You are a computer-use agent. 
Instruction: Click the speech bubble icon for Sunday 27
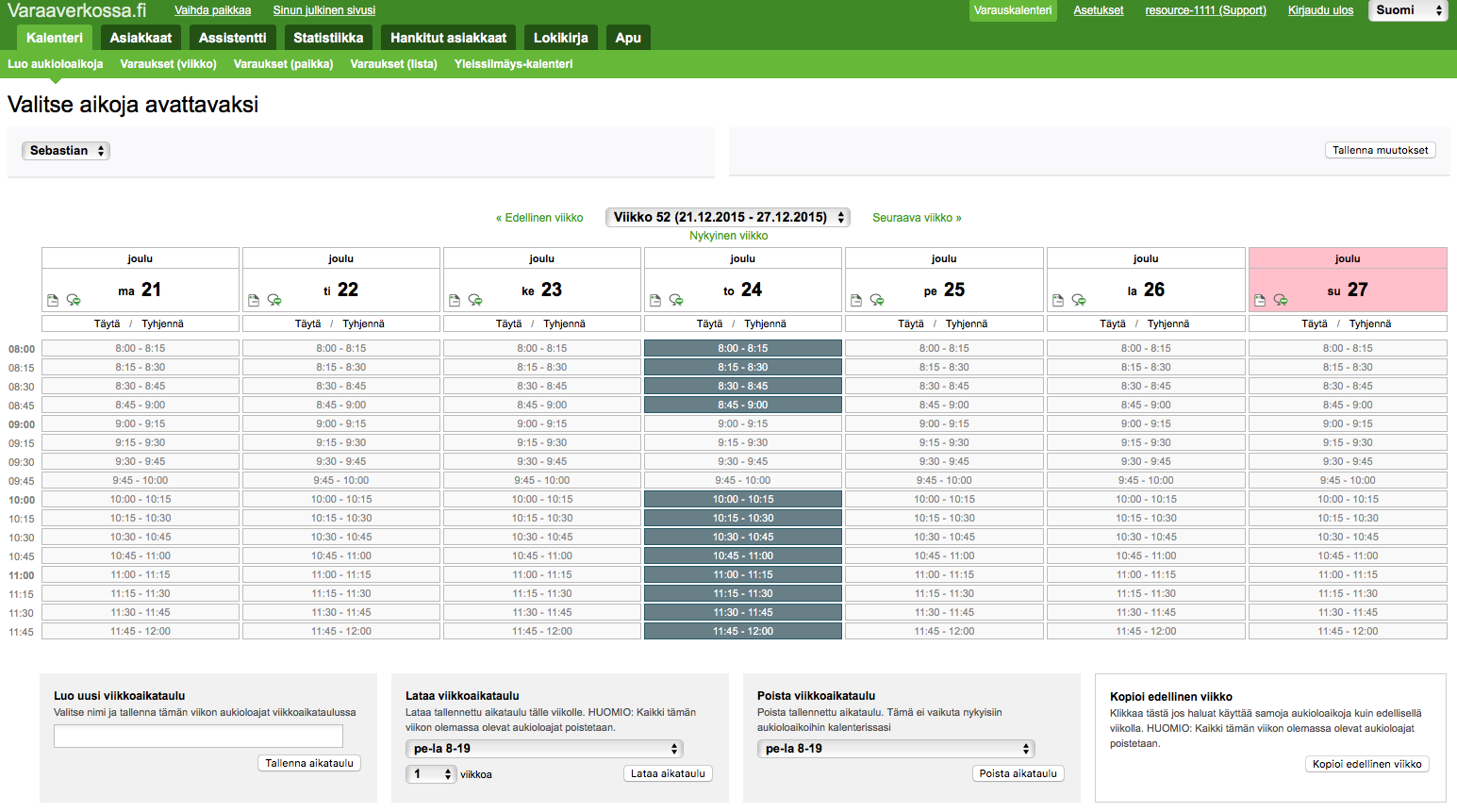1281,300
